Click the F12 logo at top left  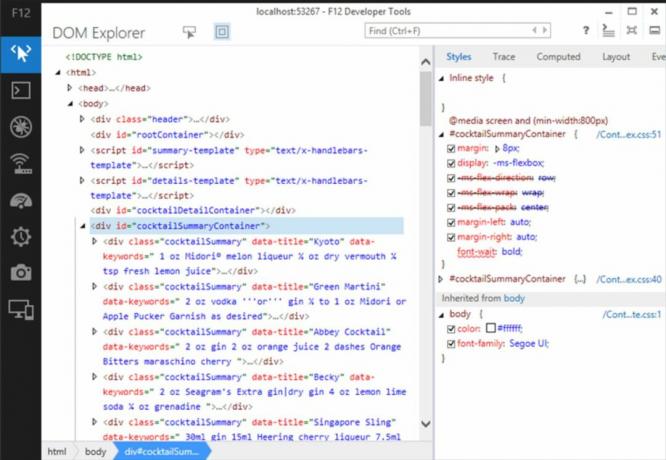pos(20,13)
